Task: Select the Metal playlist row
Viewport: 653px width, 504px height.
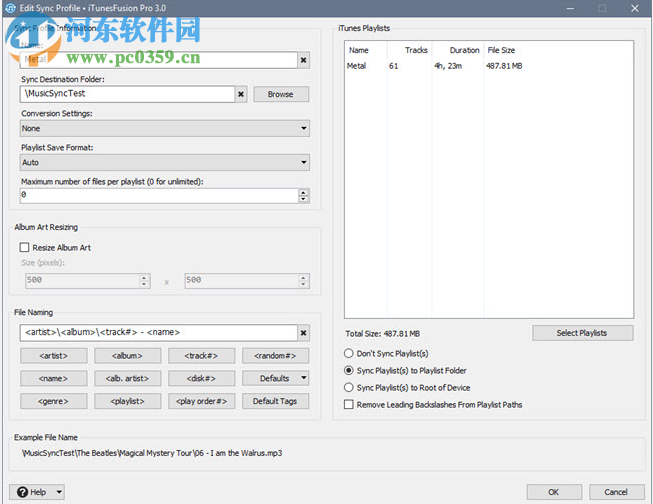Action: (x=489, y=66)
